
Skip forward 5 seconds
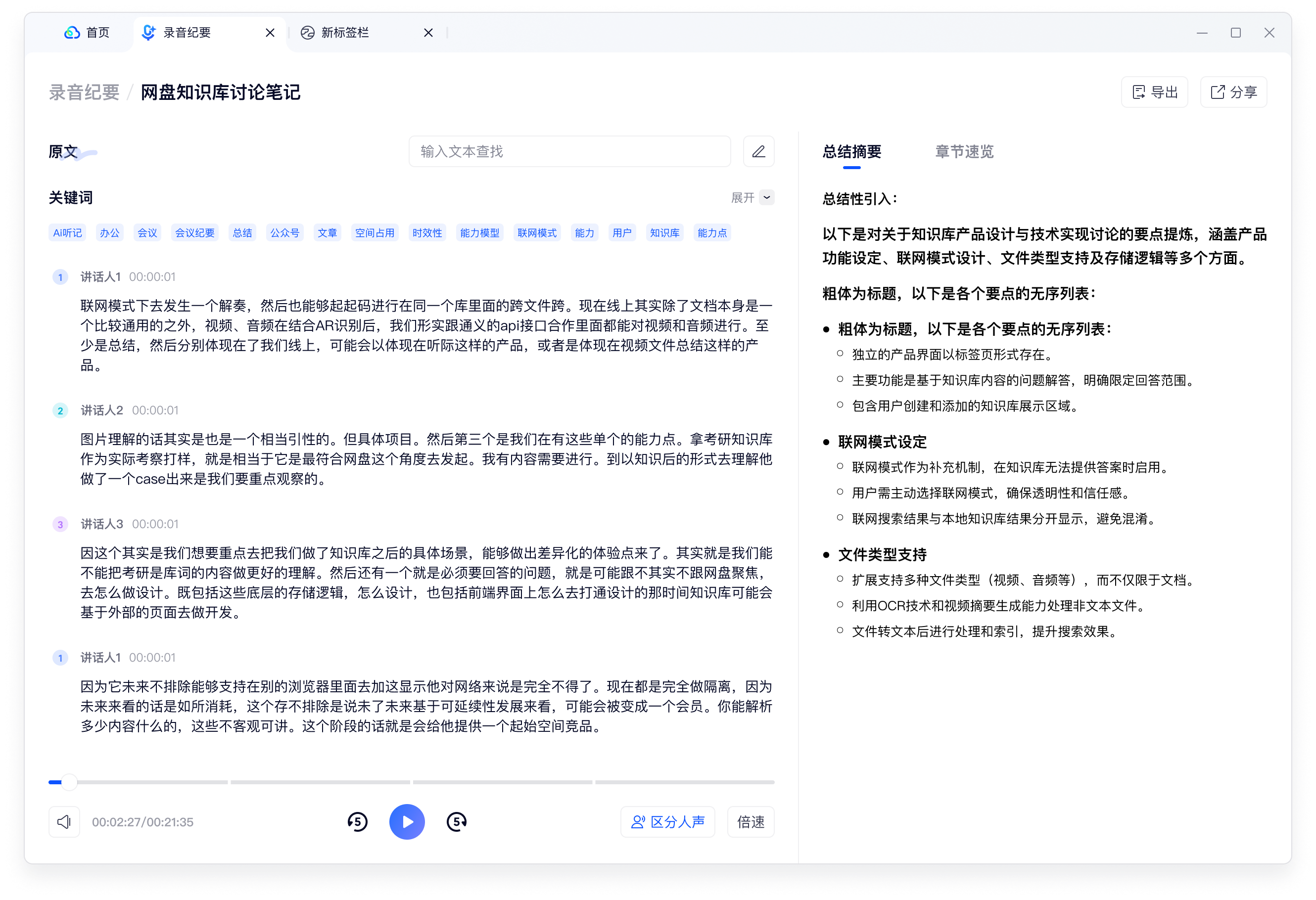click(x=457, y=822)
